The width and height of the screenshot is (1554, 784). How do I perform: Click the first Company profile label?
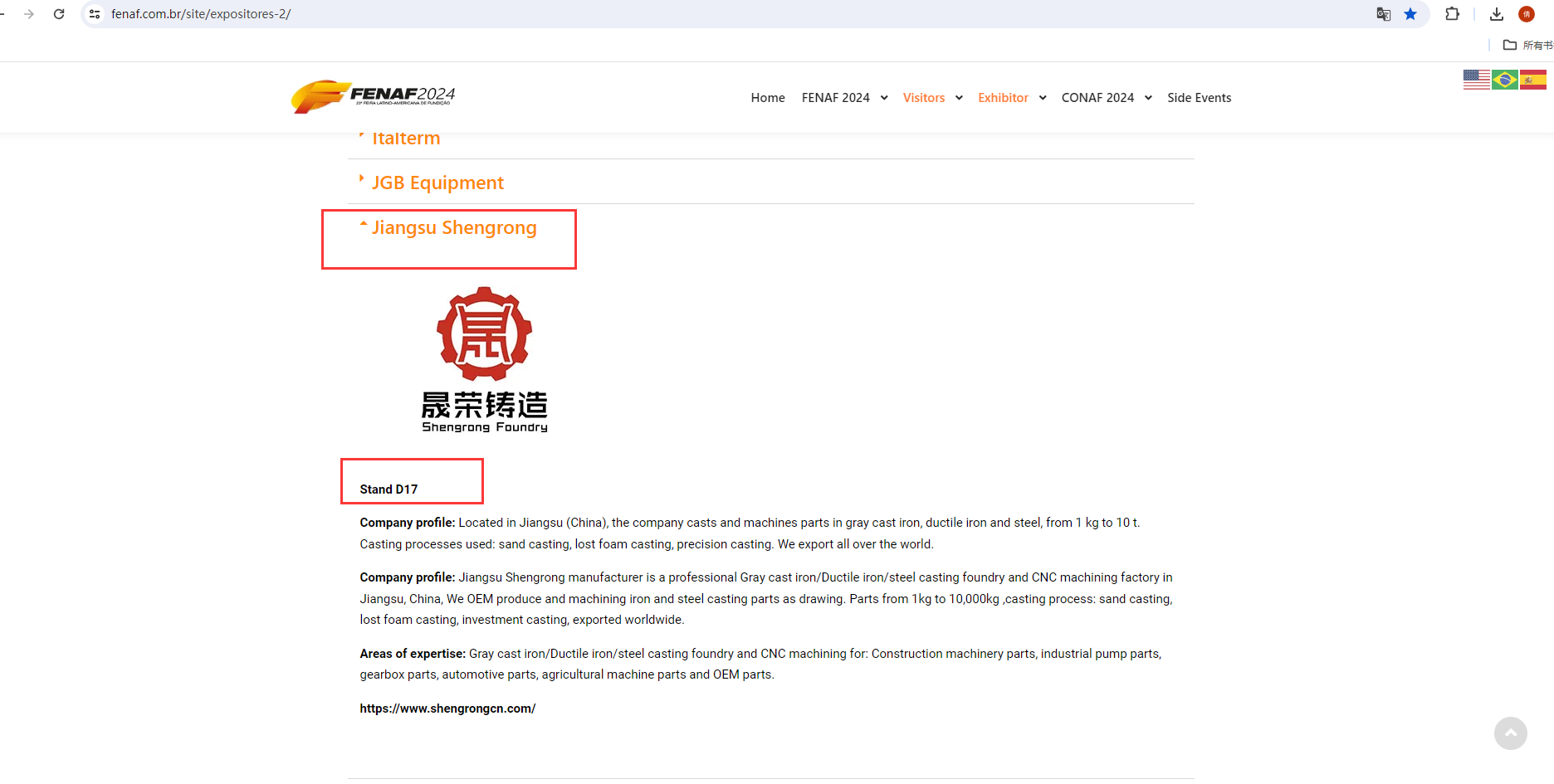tap(407, 523)
